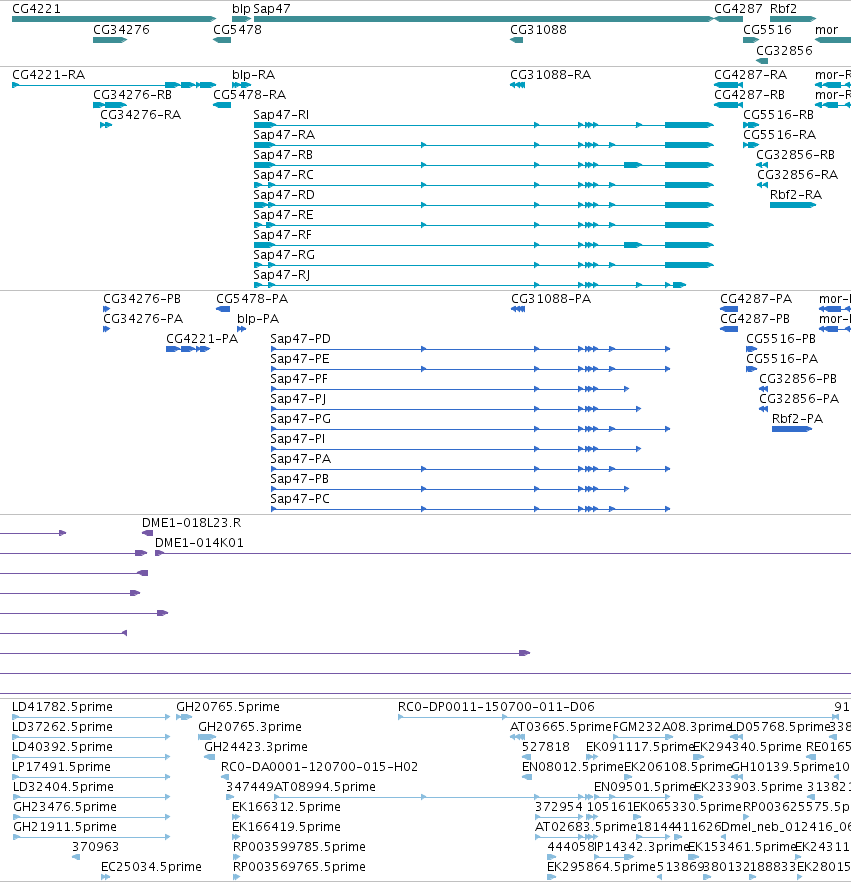Viewport: 851px width, 882px height.
Task: Select the CG4221 gene feature
Action: pyautogui.click(x=114, y=19)
